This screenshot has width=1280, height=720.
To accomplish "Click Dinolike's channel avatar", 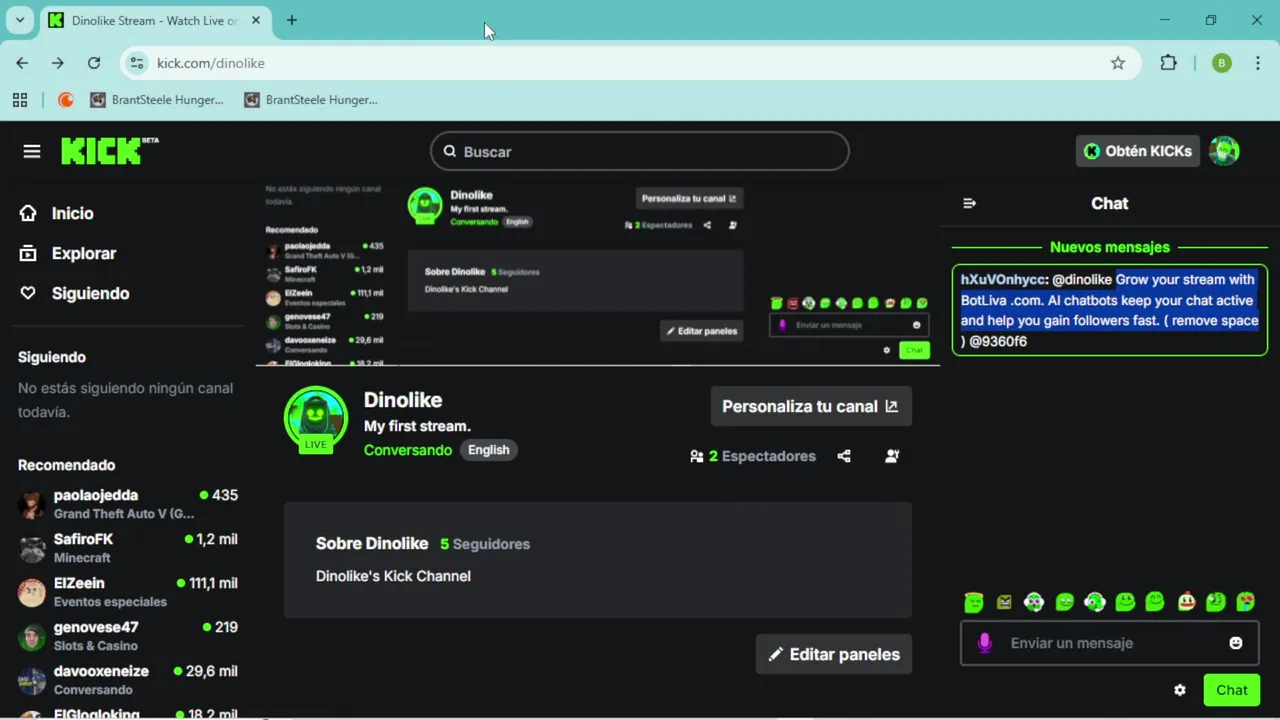I will (x=316, y=419).
